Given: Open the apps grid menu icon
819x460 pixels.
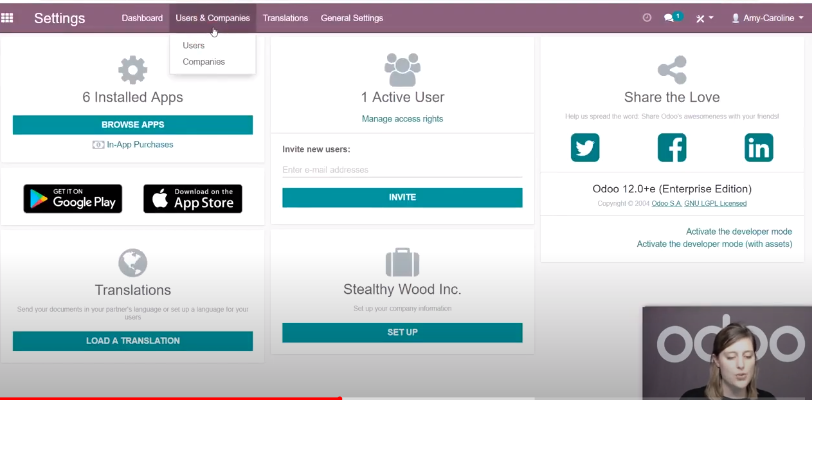Looking at the screenshot, I should (7, 18).
